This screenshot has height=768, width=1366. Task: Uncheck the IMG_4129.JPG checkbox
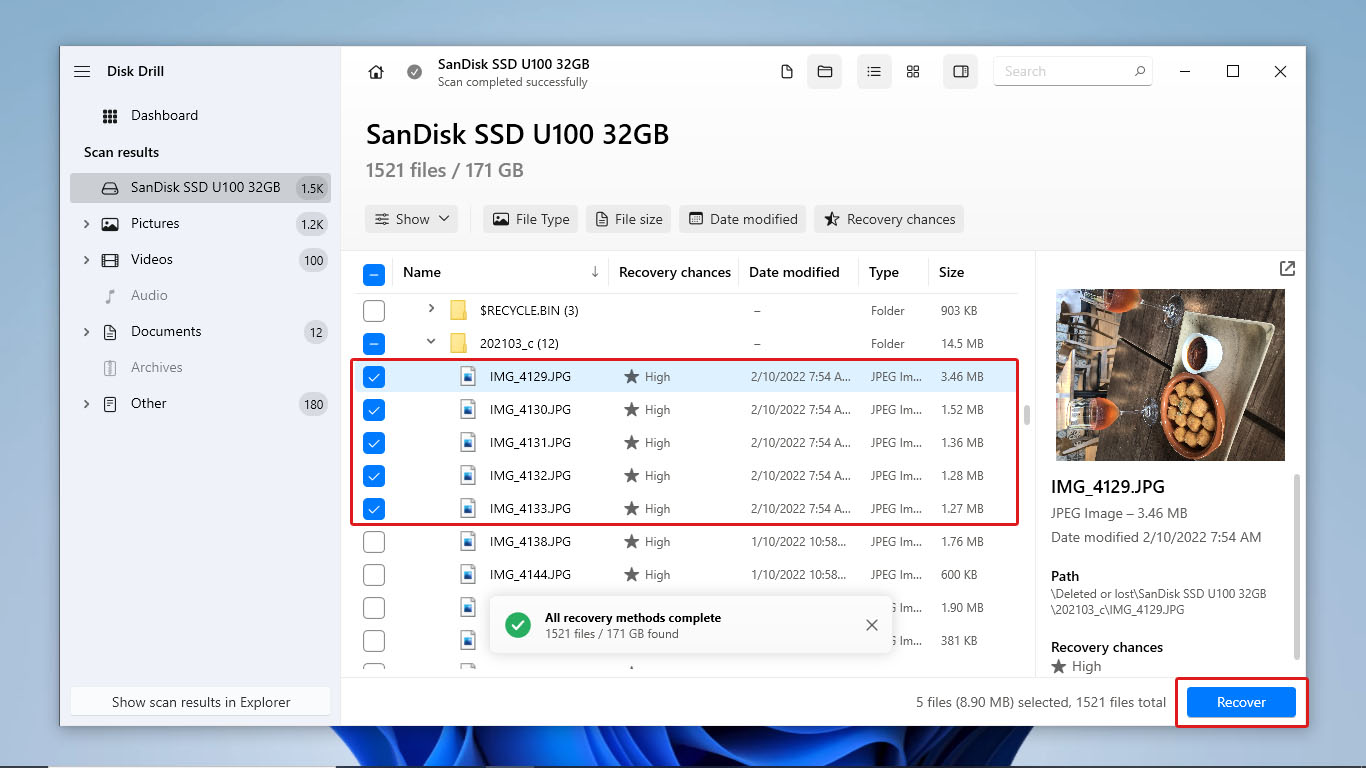(374, 377)
